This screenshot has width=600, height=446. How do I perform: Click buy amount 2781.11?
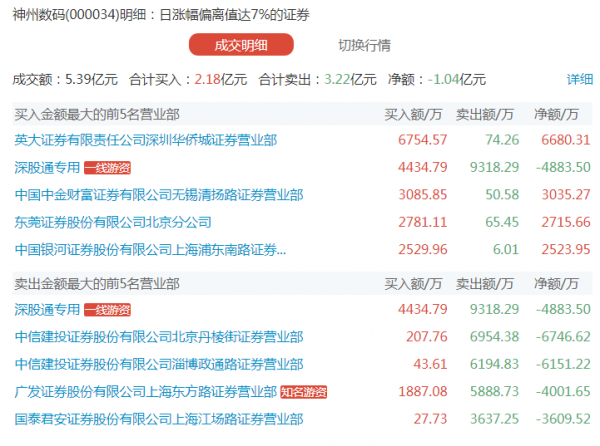(422, 222)
